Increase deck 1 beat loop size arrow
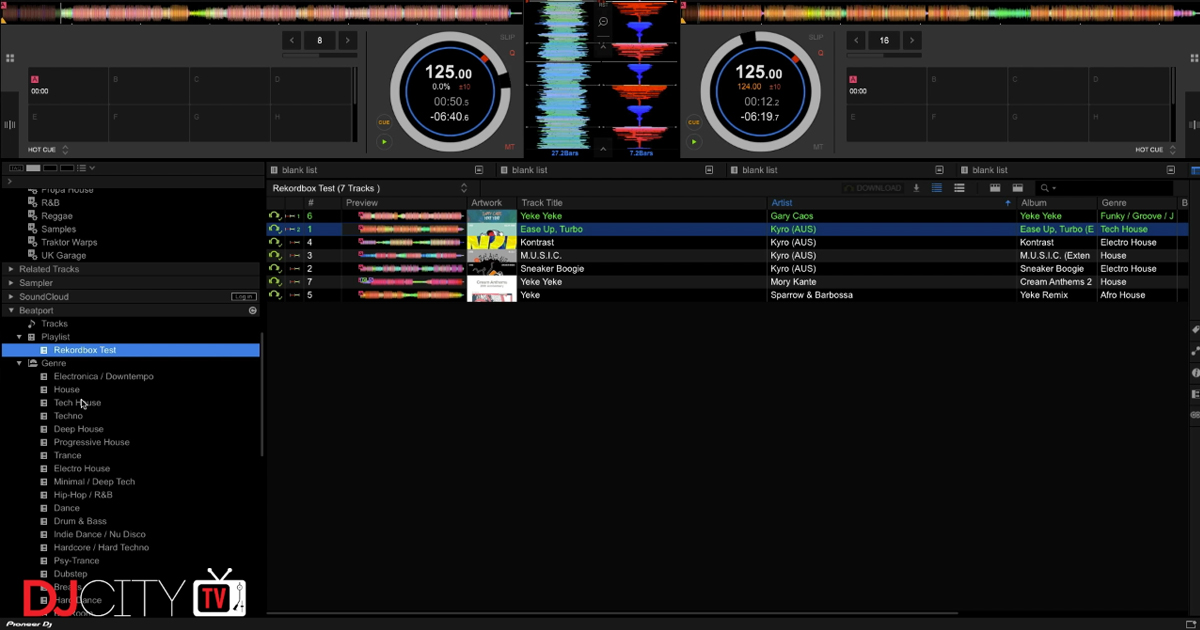1200x630 pixels. pos(347,41)
